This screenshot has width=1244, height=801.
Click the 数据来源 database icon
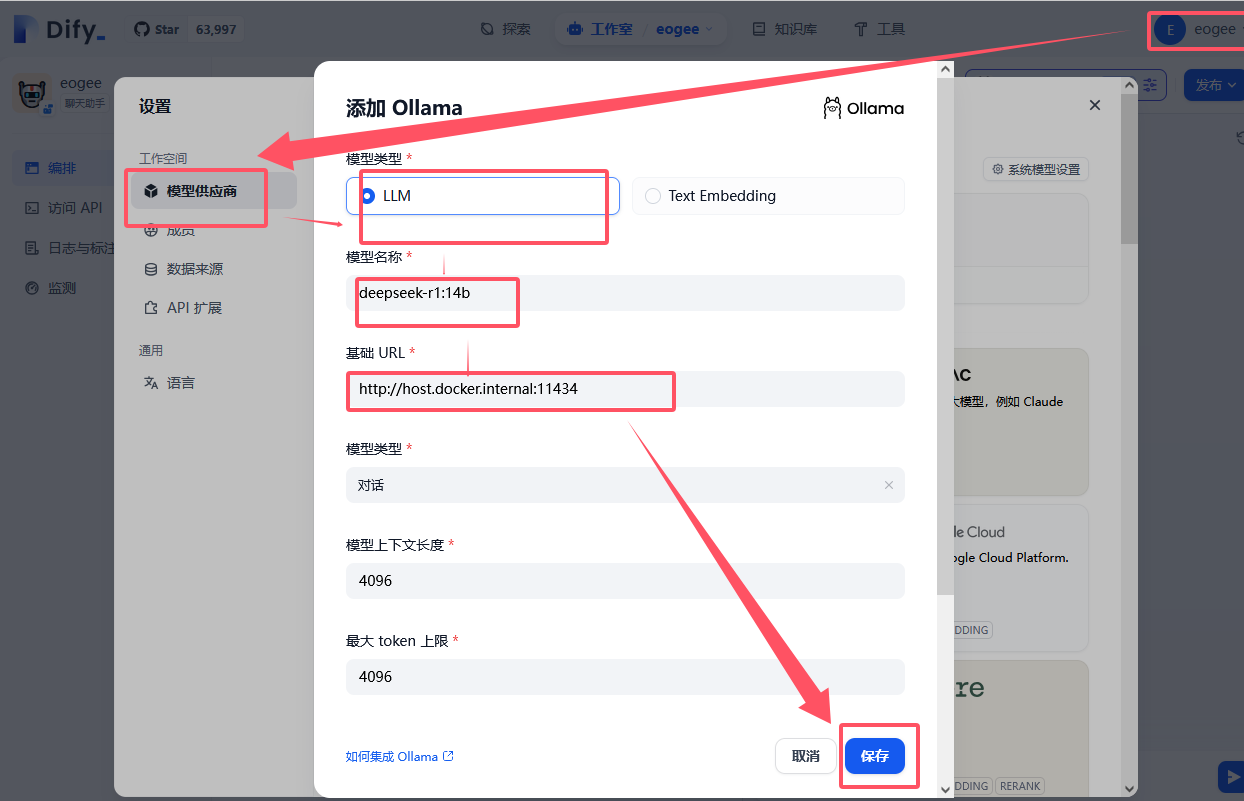[x=151, y=269]
